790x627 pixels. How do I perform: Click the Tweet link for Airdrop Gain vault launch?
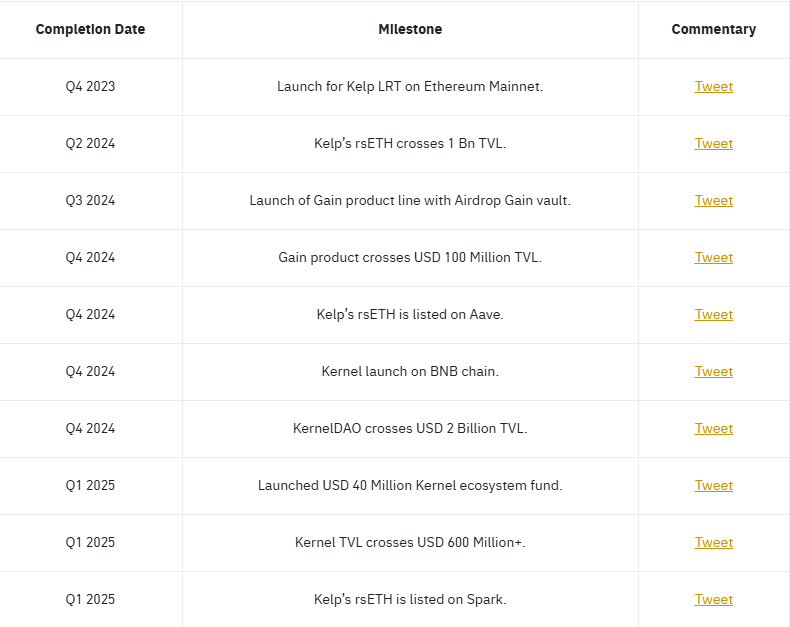713,201
